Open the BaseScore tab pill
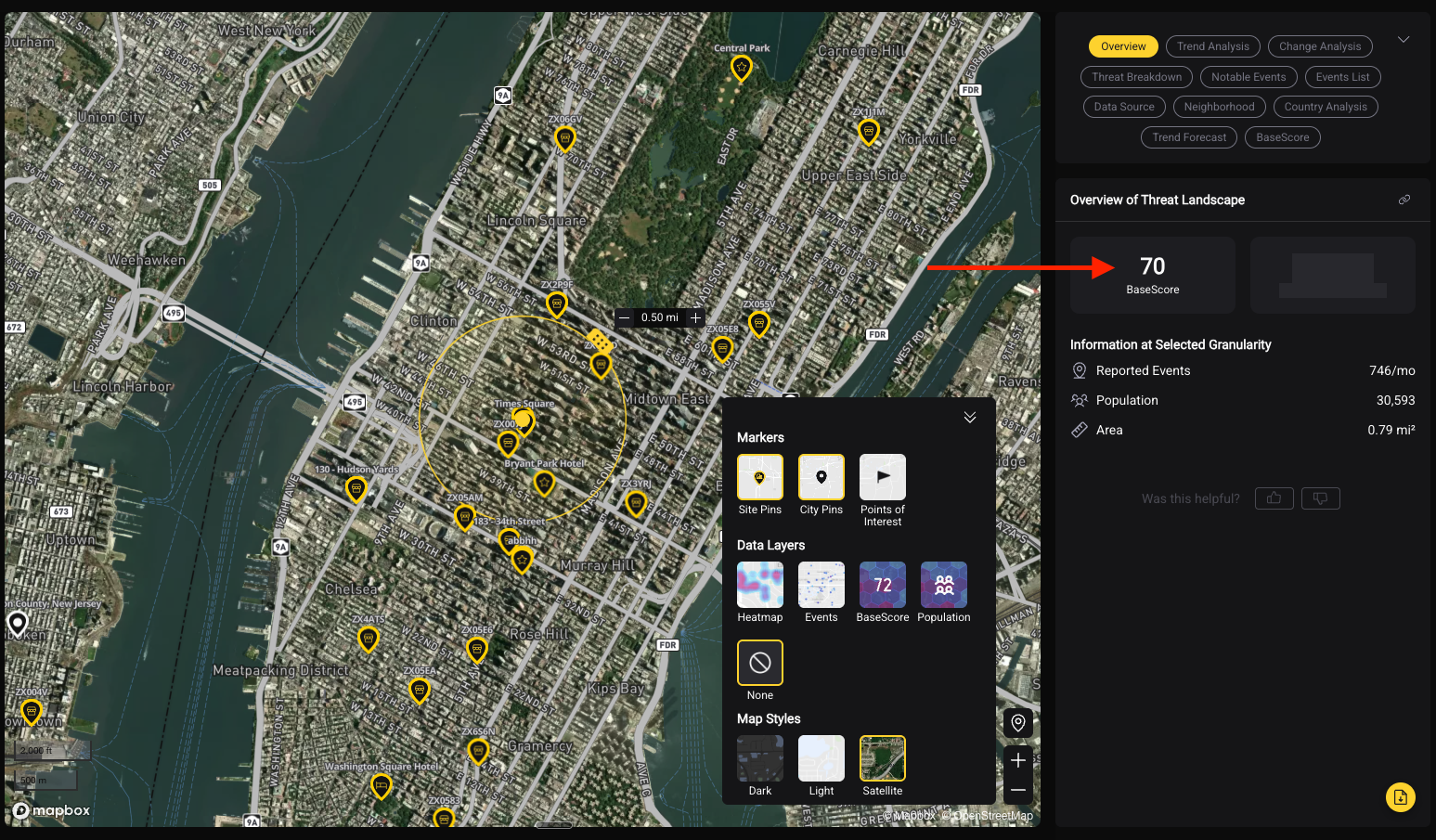The width and height of the screenshot is (1436, 840). click(1283, 137)
